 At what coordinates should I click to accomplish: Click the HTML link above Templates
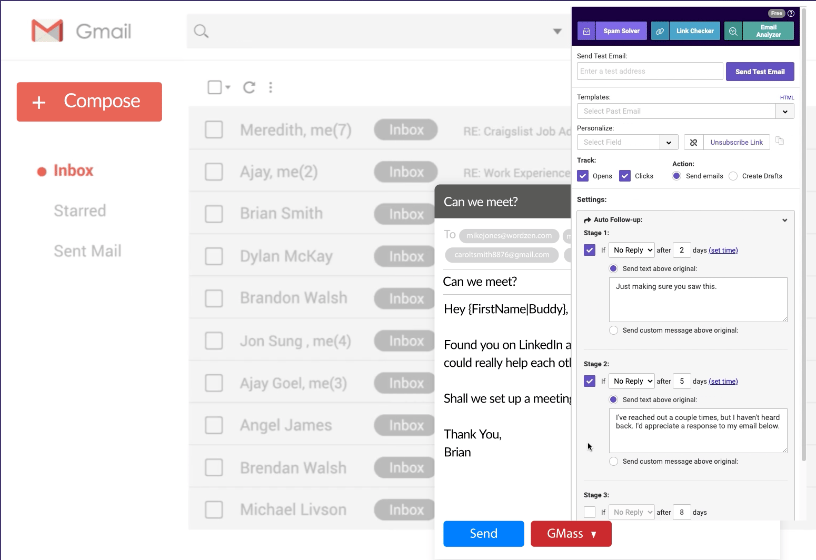(787, 97)
